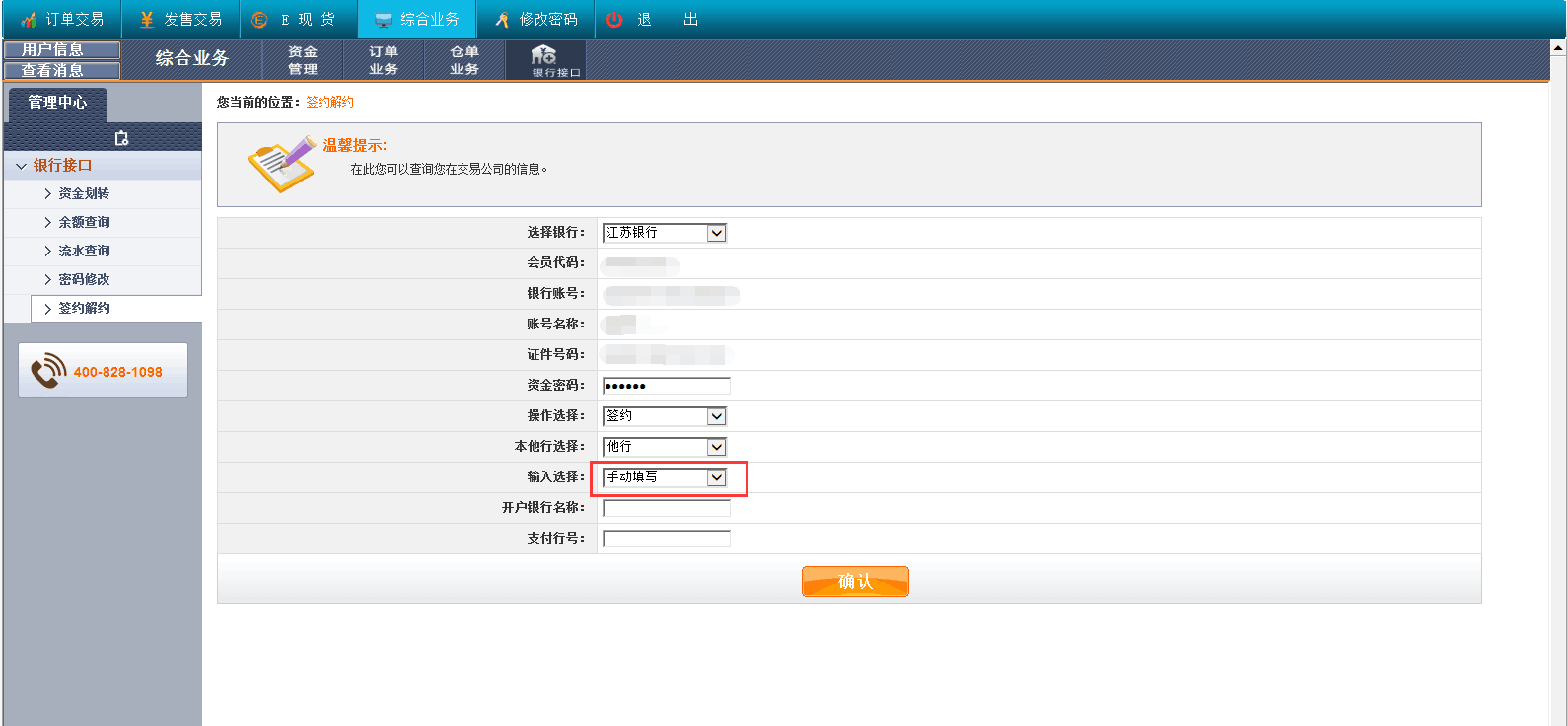Image resolution: width=1568 pixels, height=726 pixels.
Task: Go to the E现货 top menu
Action: coord(294,20)
